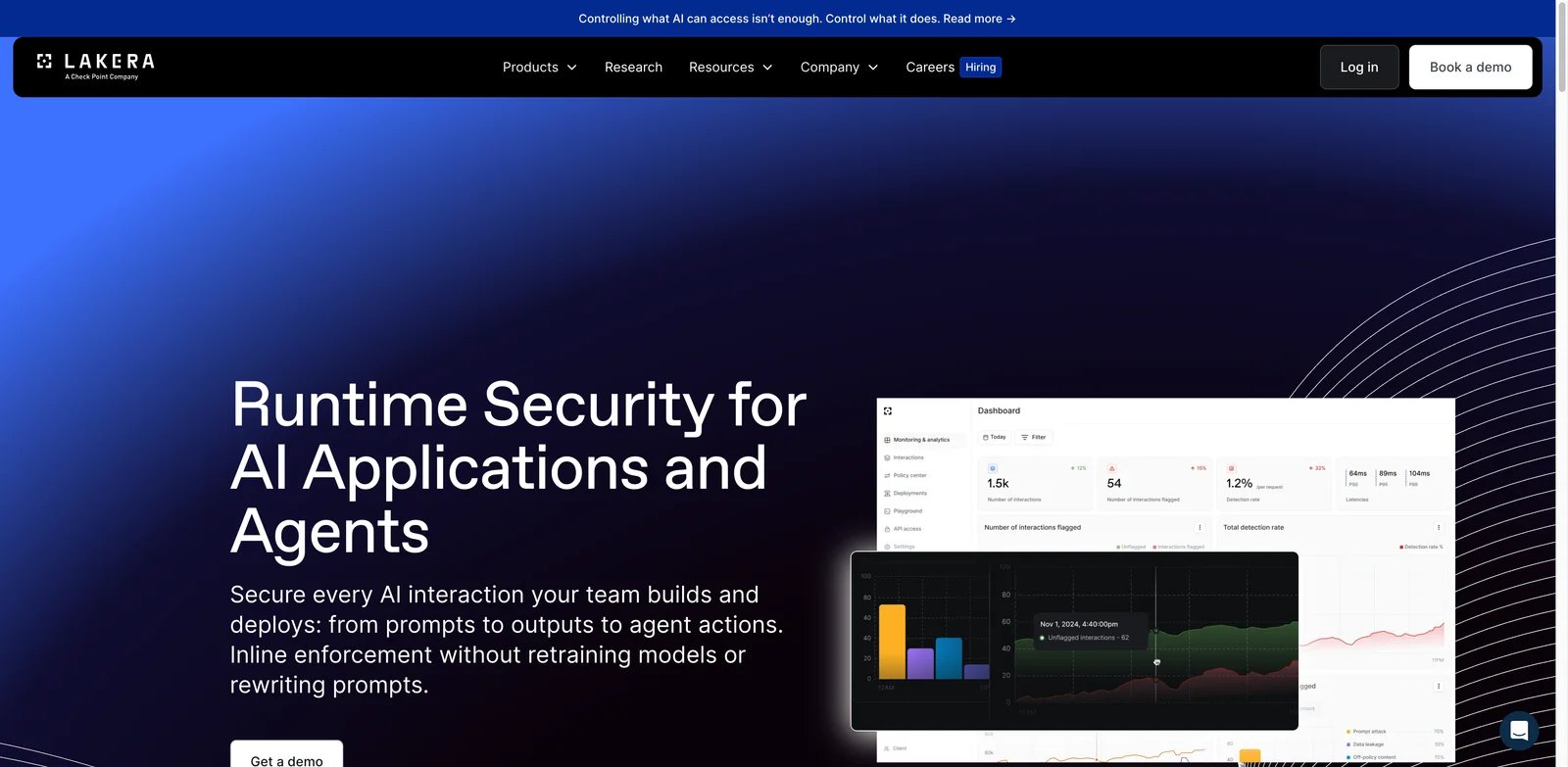Screen dimensions: 1568x767
Task: Select Interactions in the dashboard sidebar
Action: 905,457
